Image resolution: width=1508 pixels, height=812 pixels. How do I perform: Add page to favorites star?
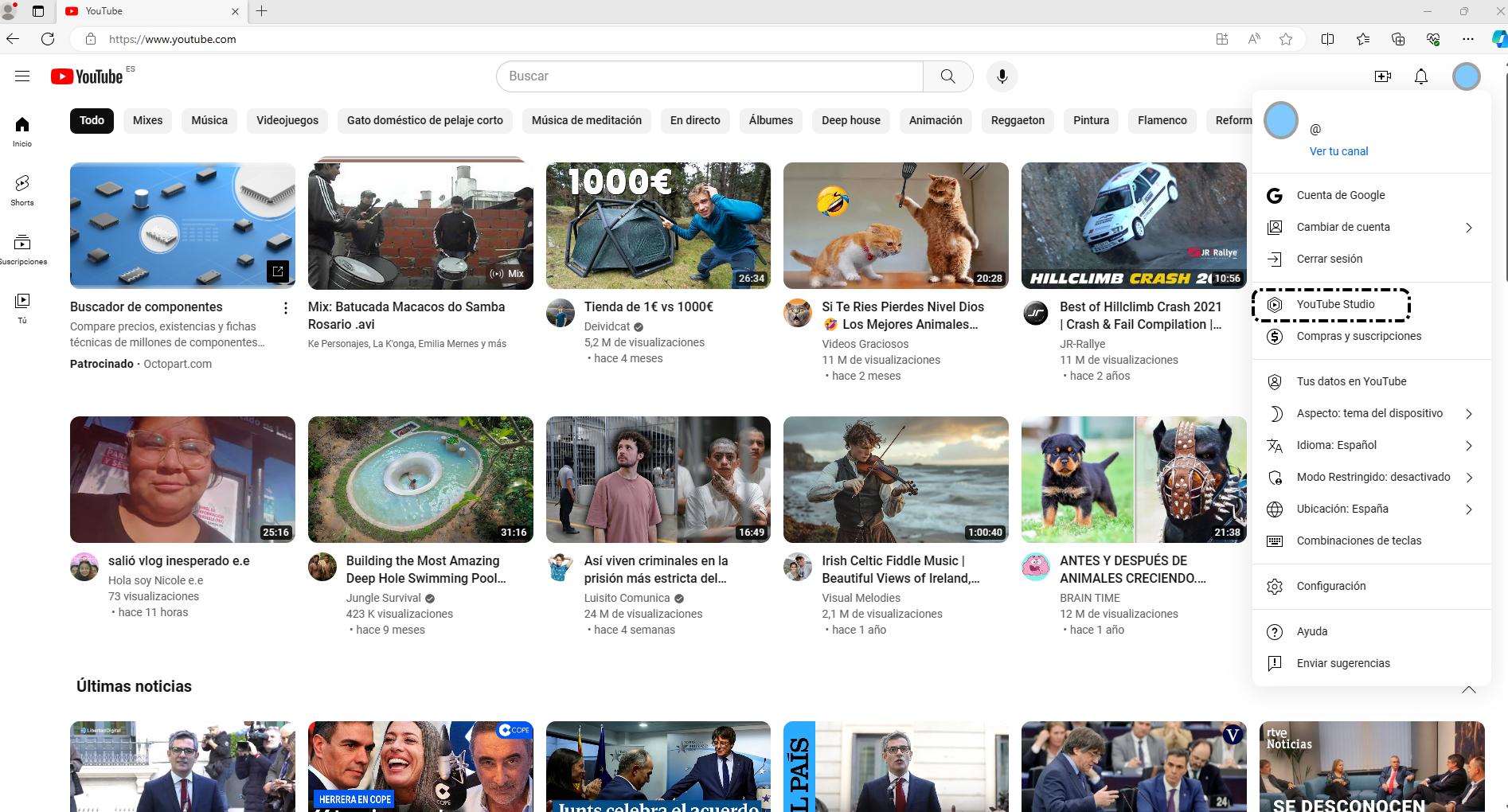pos(1286,39)
